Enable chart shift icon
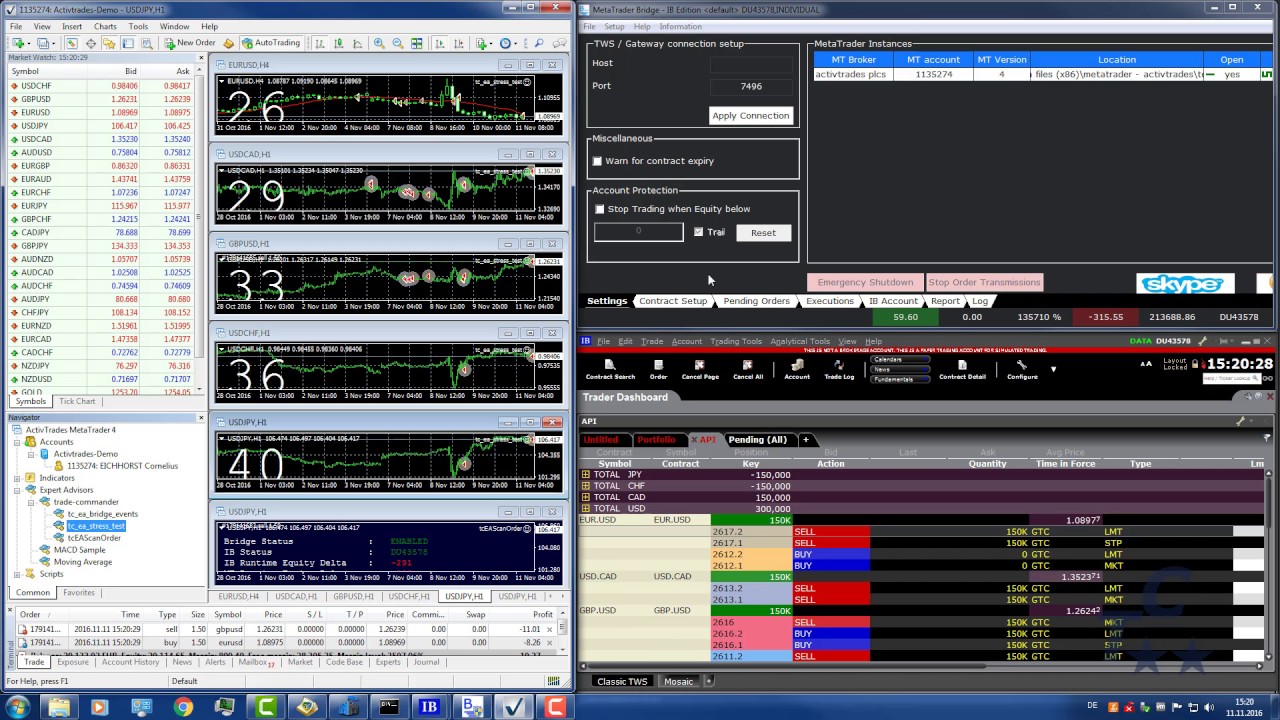The image size is (1280, 720). point(459,43)
